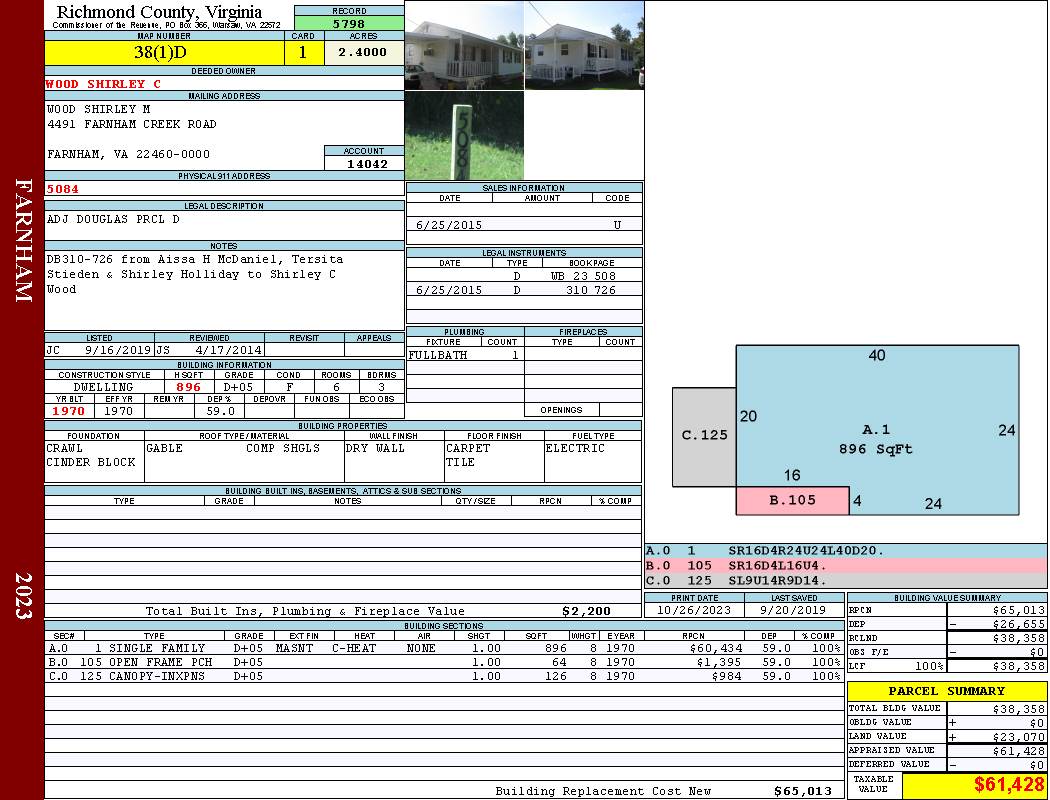Click wall finish DRY WALL
This screenshot has height=800, width=1050.
tap(375, 449)
